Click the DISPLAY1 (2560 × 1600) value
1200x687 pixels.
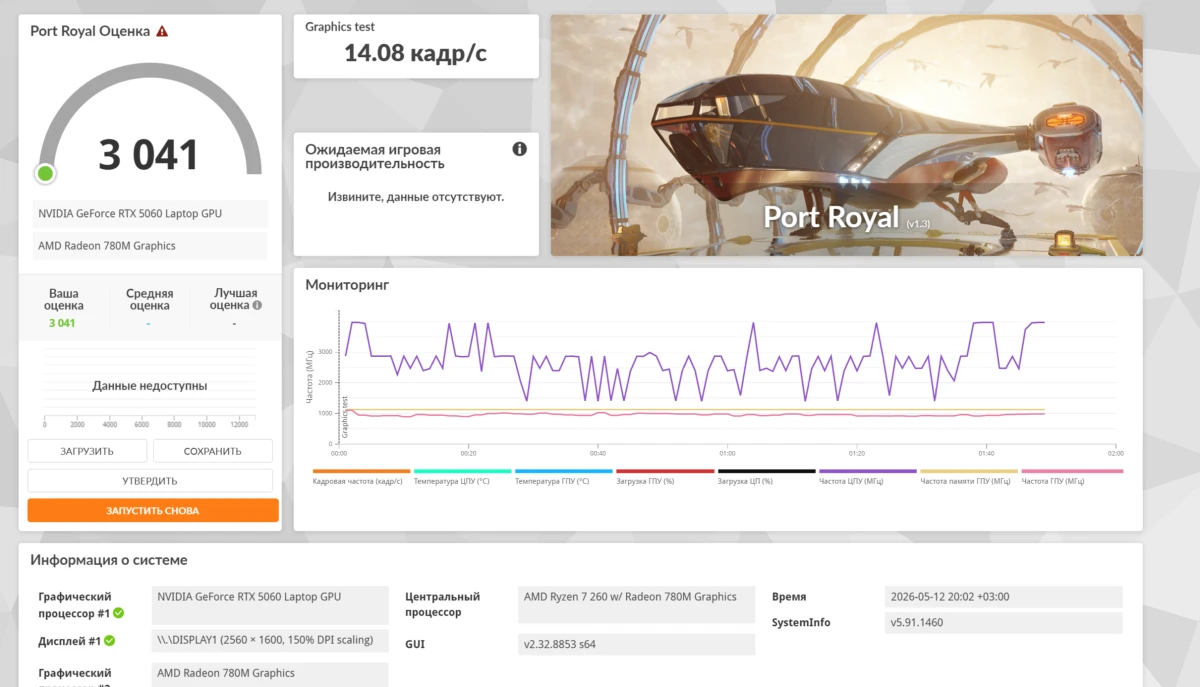click(270, 640)
